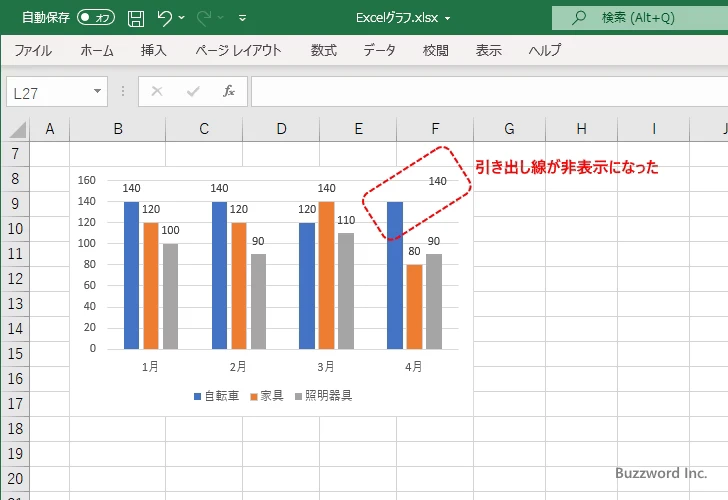The height and width of the screenshot is (500, 728).
Task: Open Customize Quick Access Toolbar dropdown
Action: pos(242,18)
